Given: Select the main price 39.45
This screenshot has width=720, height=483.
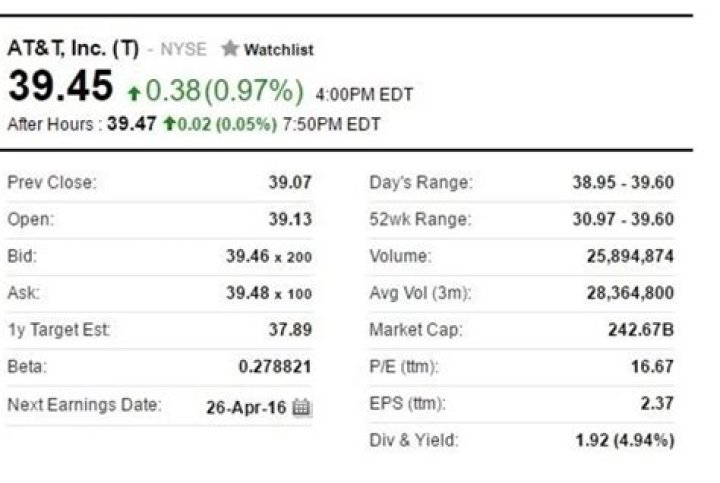Looking at the screenshot, I should 60,87.
